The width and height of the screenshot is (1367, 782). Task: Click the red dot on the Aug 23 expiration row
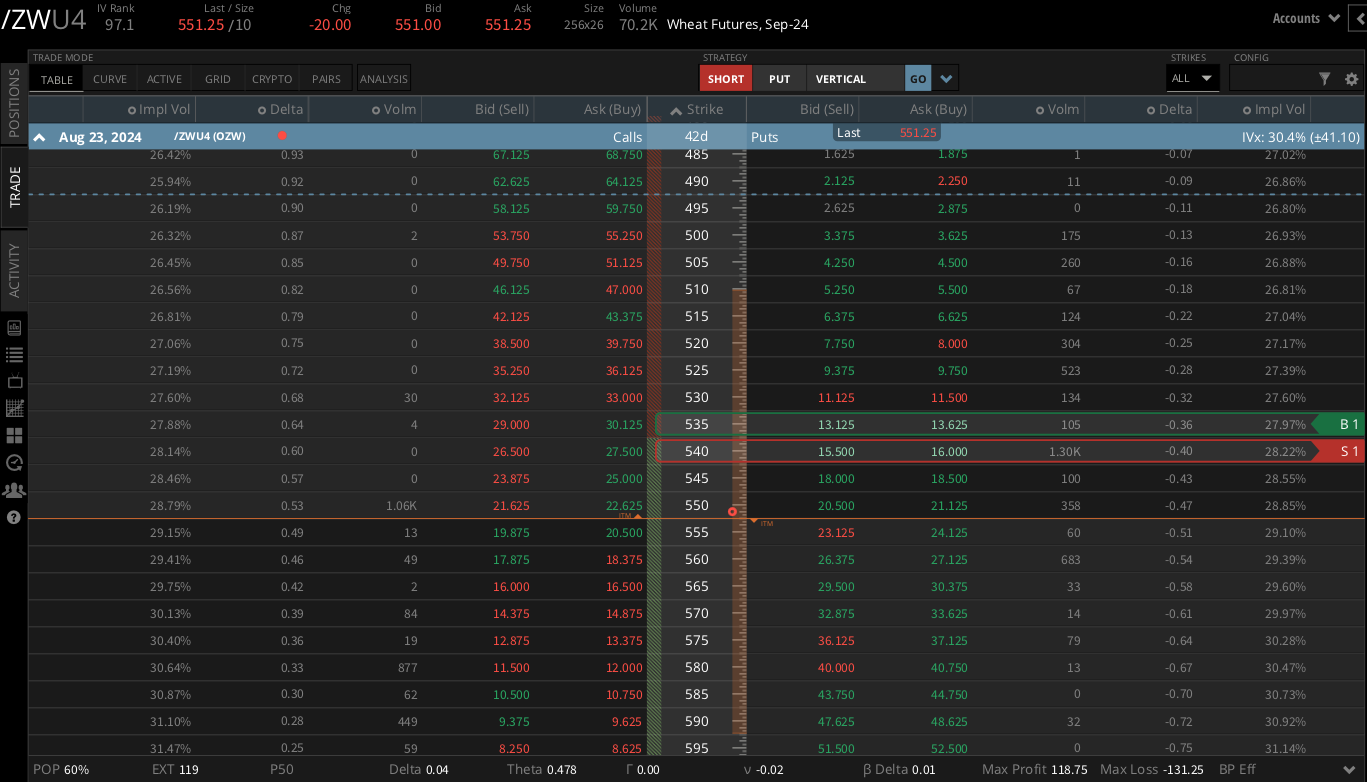pos(282,135)
